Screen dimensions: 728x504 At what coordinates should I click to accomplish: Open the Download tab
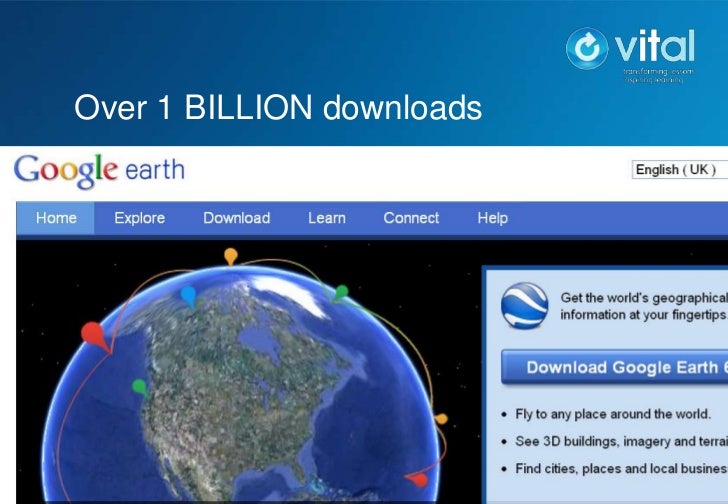tap(237, 218)
